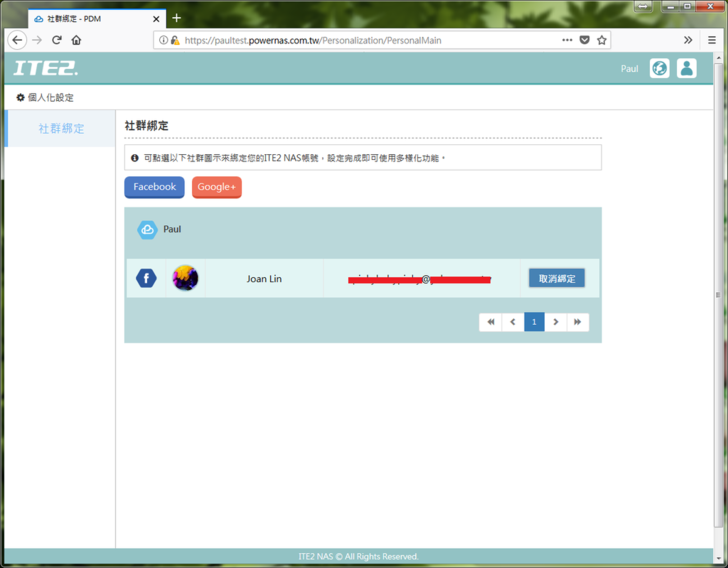Go to previous page arrow

point(513,322)
